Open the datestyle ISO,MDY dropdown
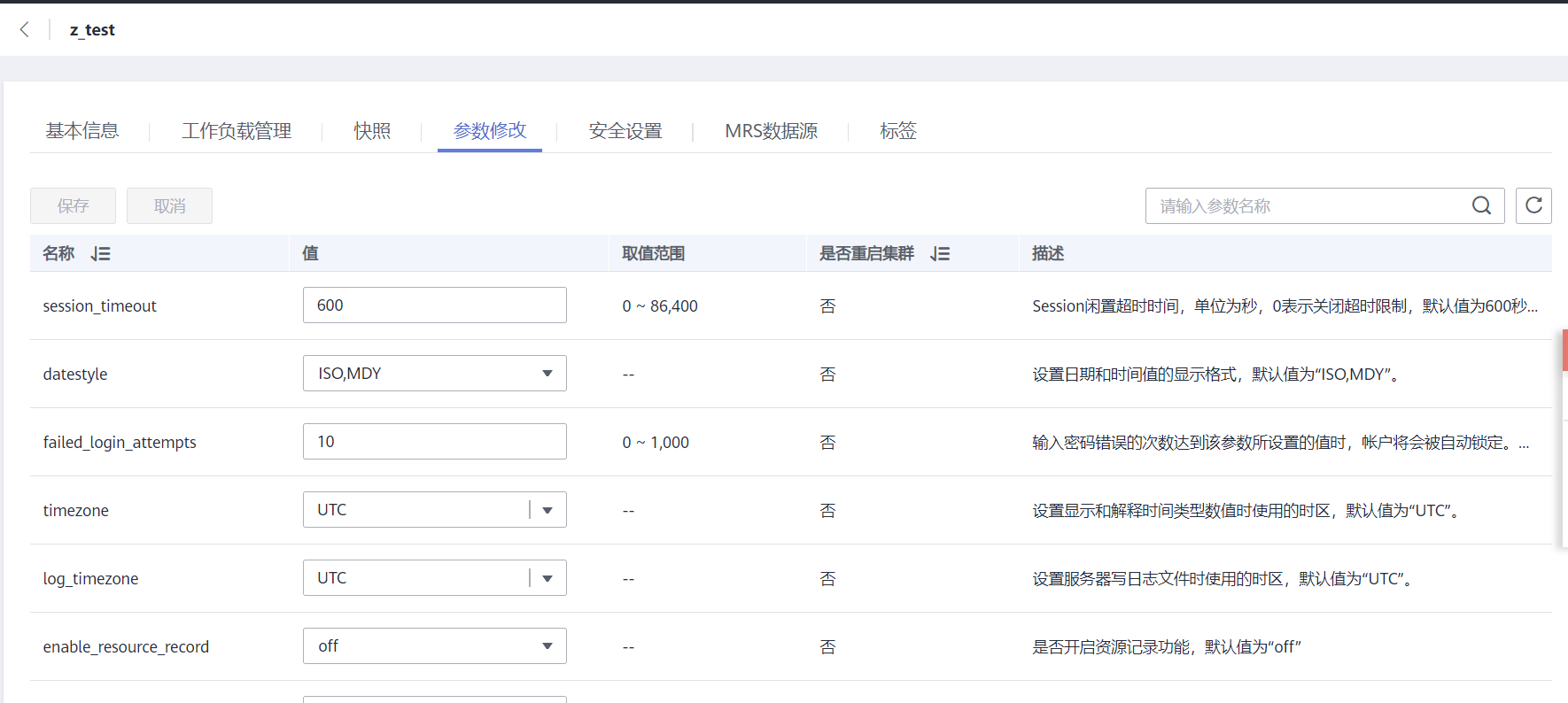 click(x=435, y=373)
